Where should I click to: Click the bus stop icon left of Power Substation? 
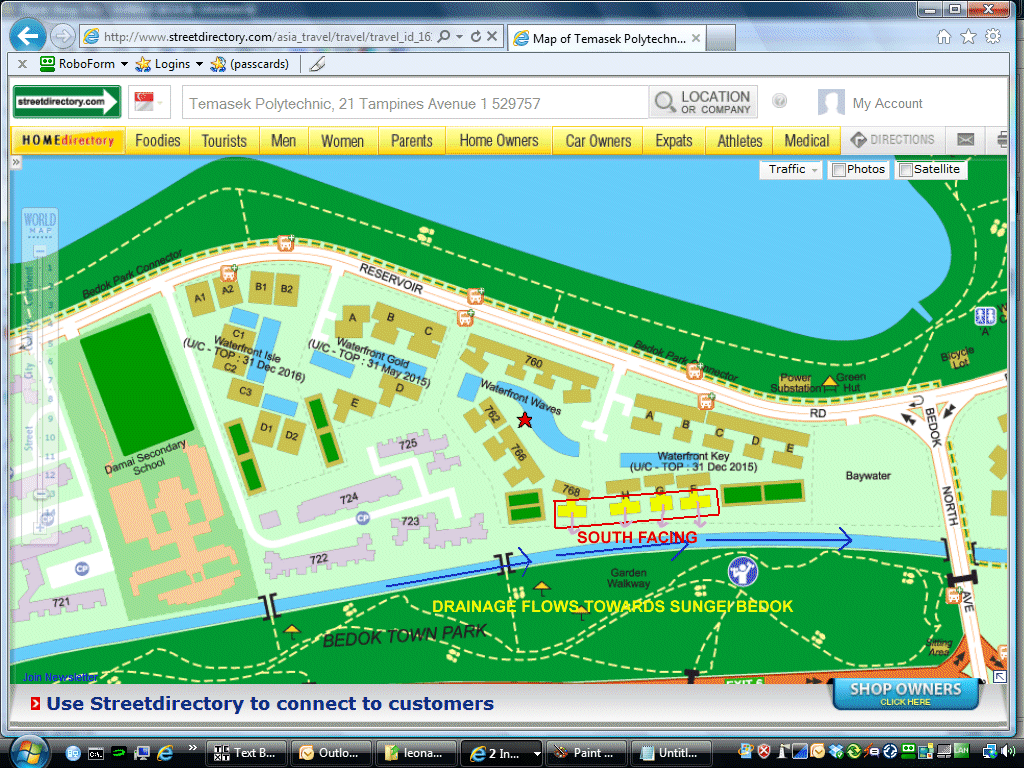coord(695,371)
